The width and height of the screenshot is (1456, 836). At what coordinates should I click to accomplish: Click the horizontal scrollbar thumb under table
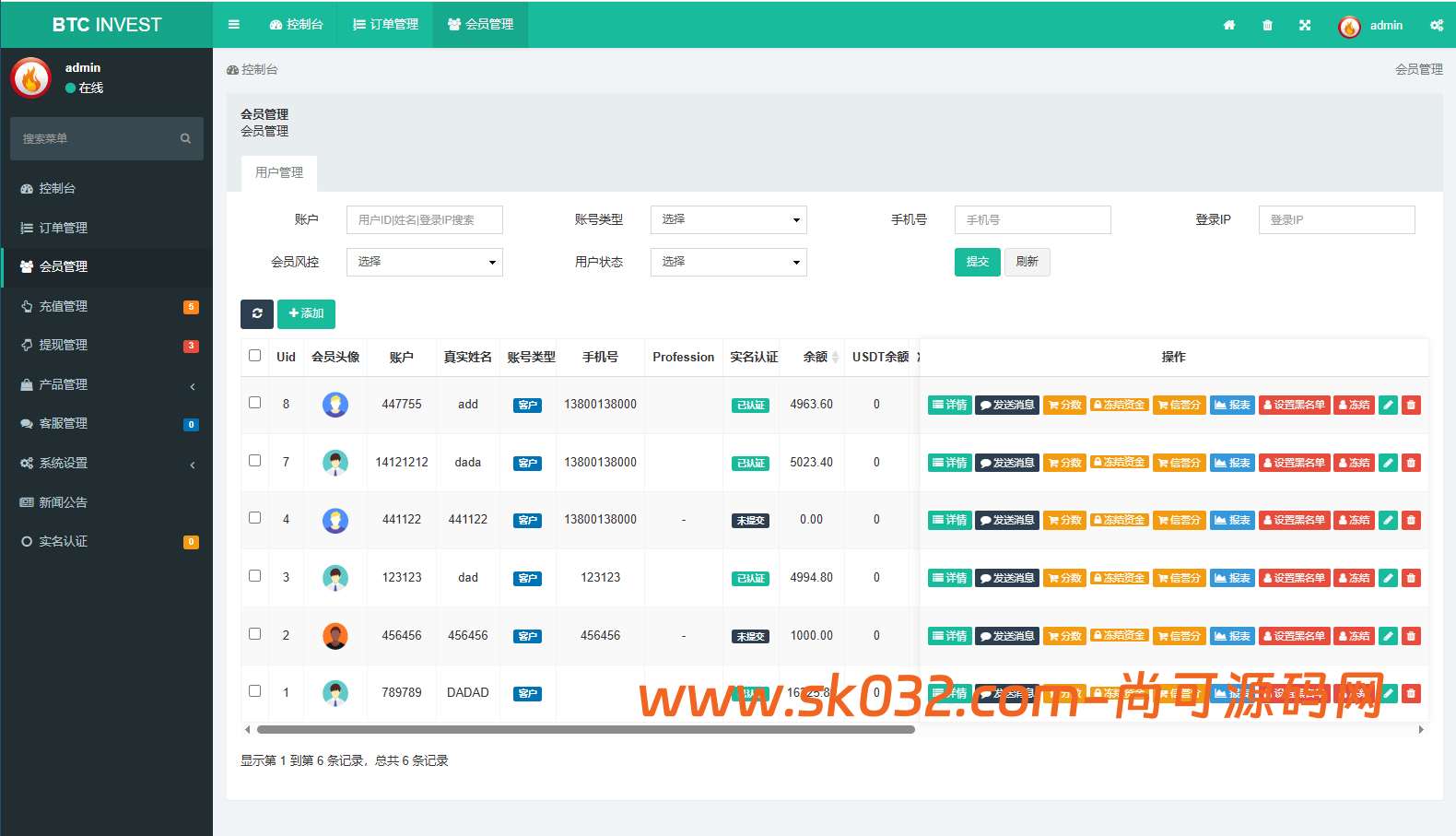[586, 729]
